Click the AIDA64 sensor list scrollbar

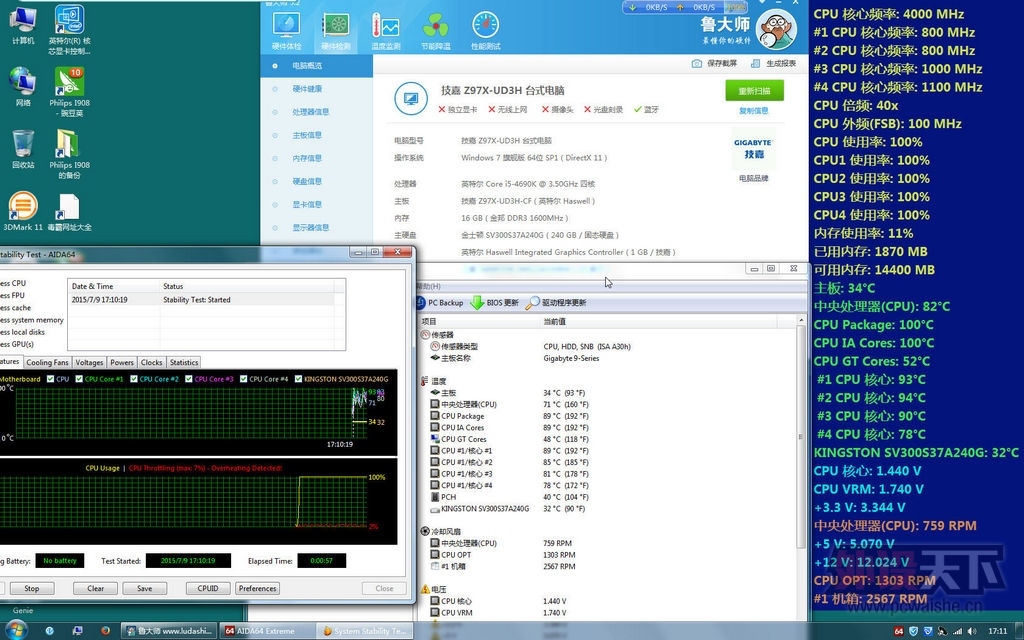(801, 437)
